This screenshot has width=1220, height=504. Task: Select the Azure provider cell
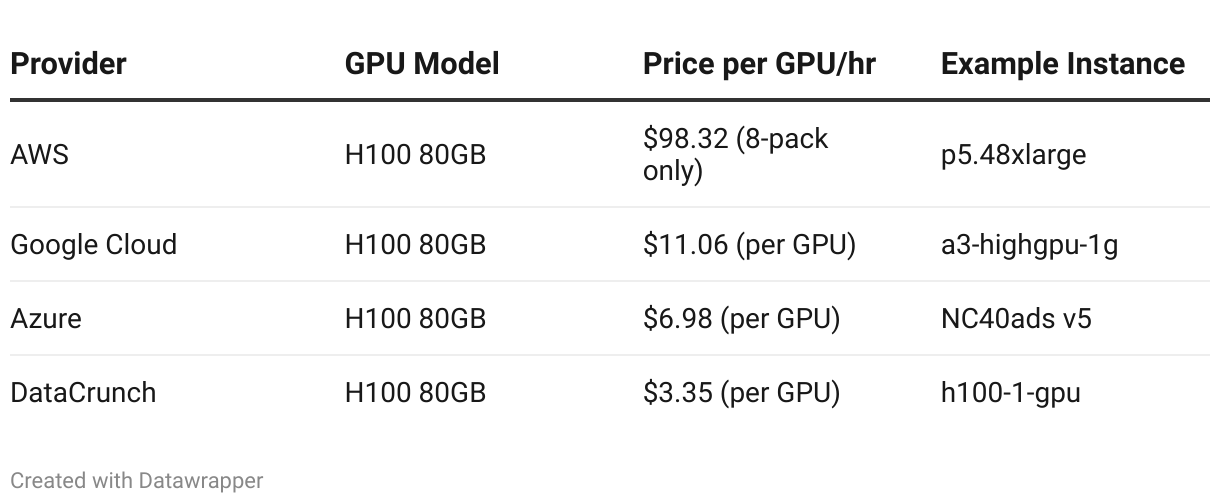(46, 319)
